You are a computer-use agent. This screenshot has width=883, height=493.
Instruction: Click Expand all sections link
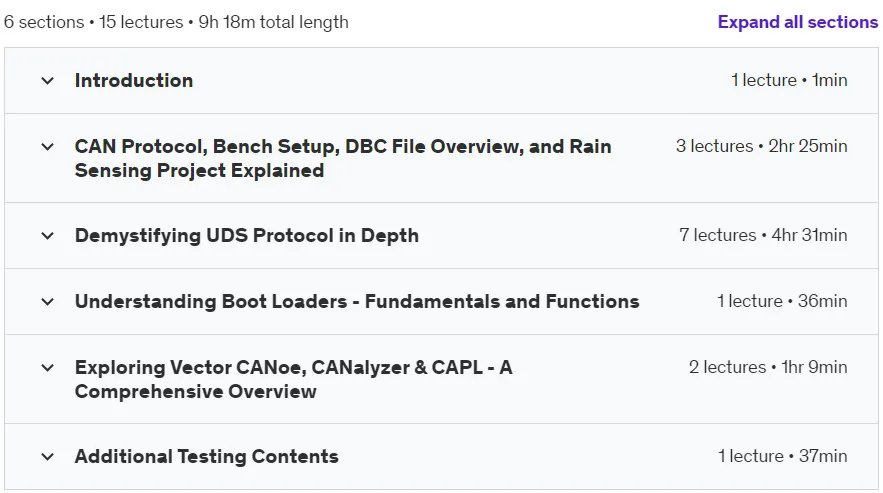[797, 22]
